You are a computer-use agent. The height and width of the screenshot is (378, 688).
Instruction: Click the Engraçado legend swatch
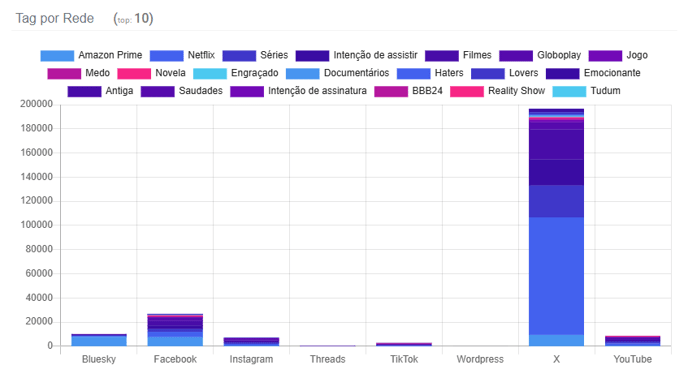210,73
